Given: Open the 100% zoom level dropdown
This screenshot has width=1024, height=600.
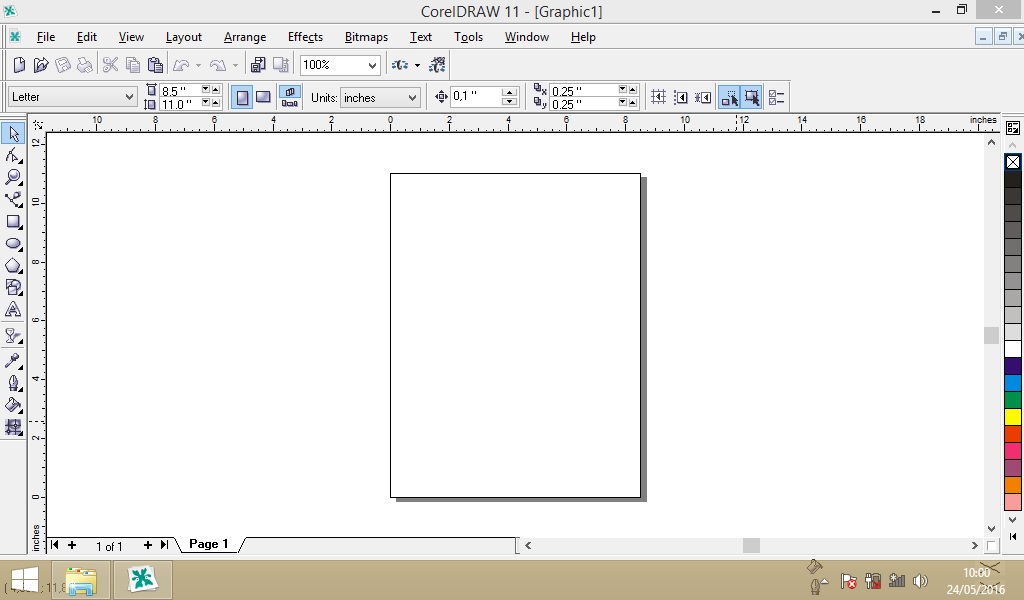Looking at the screenshot, I should 372,65.
